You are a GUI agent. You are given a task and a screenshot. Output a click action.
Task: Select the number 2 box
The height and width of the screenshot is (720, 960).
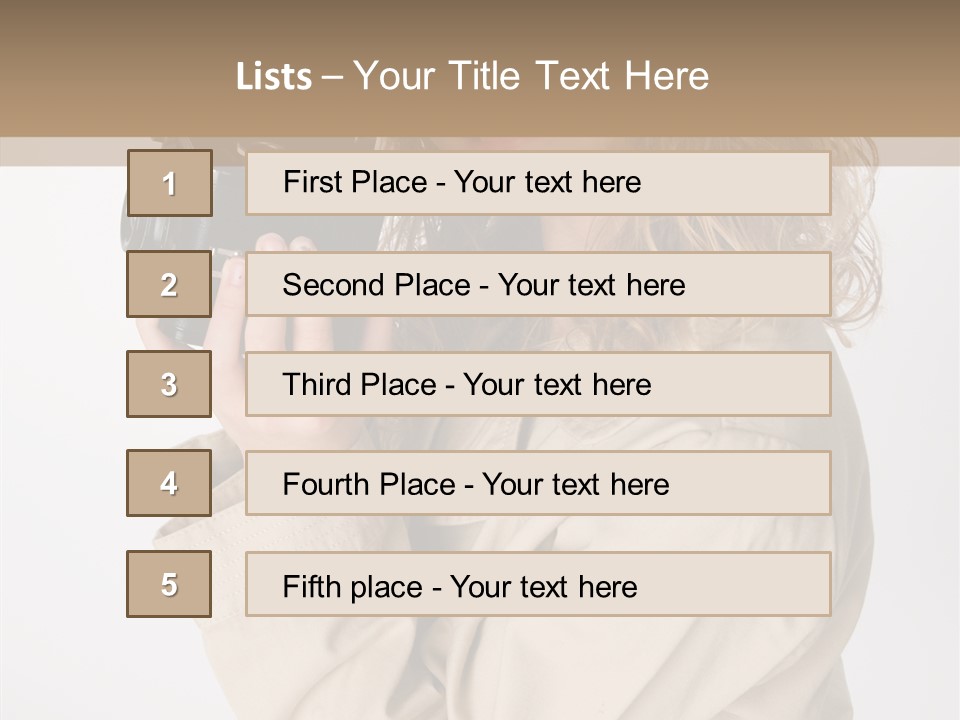pos(169,284)
